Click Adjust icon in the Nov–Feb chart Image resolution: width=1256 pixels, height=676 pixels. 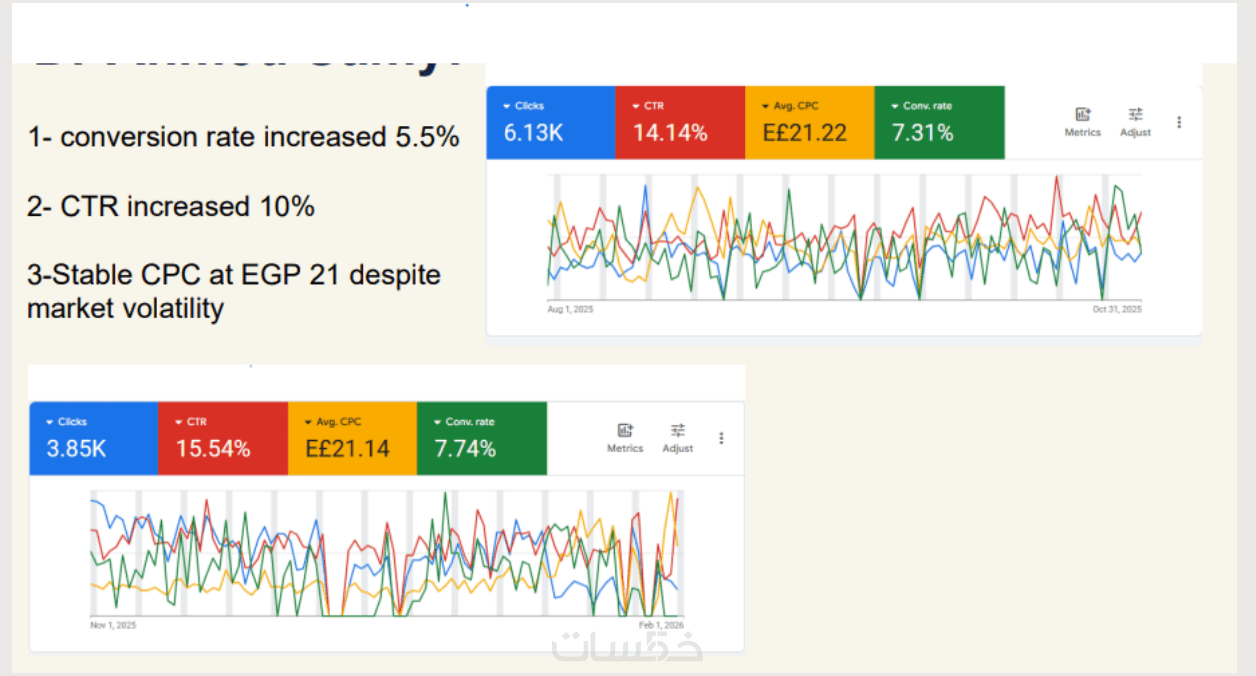click(678, 431)
